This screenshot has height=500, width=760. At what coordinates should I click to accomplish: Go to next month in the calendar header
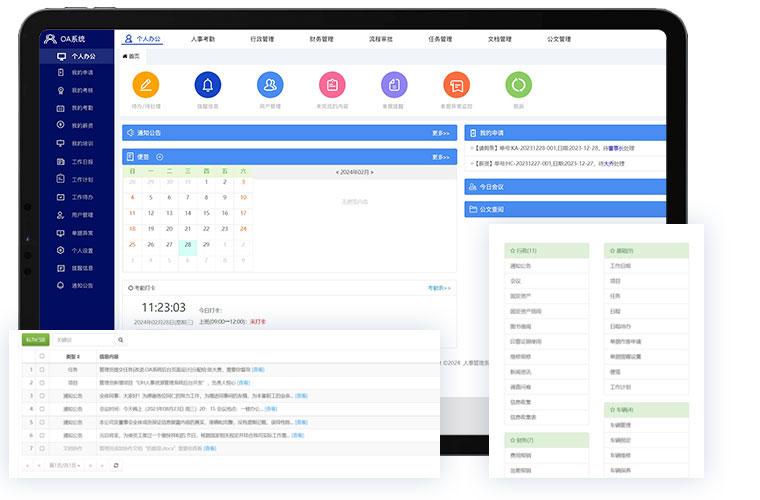372,172
